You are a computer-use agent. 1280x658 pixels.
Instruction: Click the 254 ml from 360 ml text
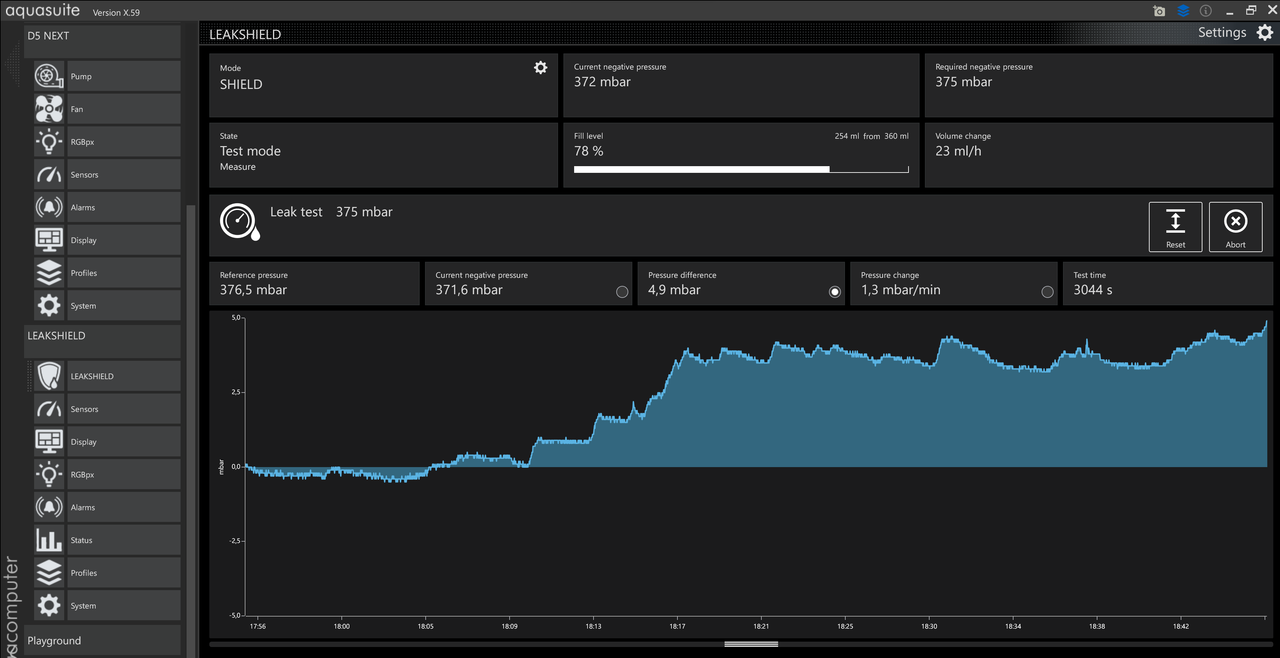point(871,136)
